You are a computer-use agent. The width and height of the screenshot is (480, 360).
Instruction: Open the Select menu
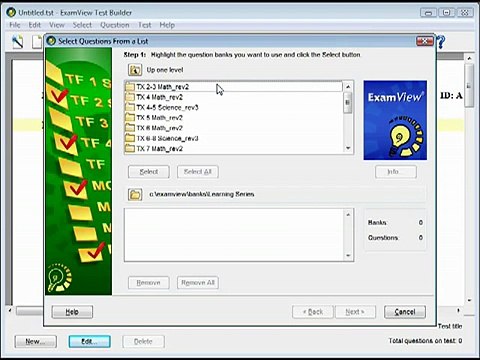[x=82, y=25]
